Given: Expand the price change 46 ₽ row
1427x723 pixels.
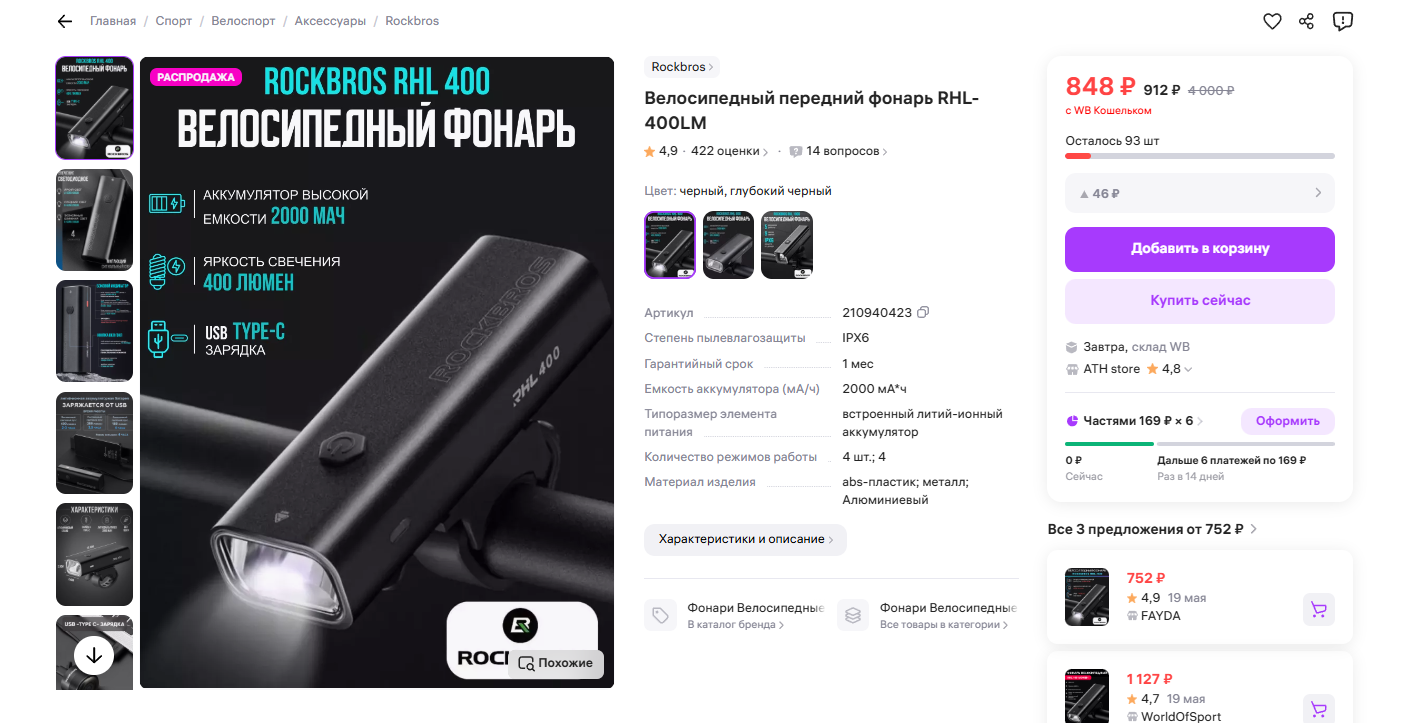Looking at the screenshot, I should point(1200,193).
